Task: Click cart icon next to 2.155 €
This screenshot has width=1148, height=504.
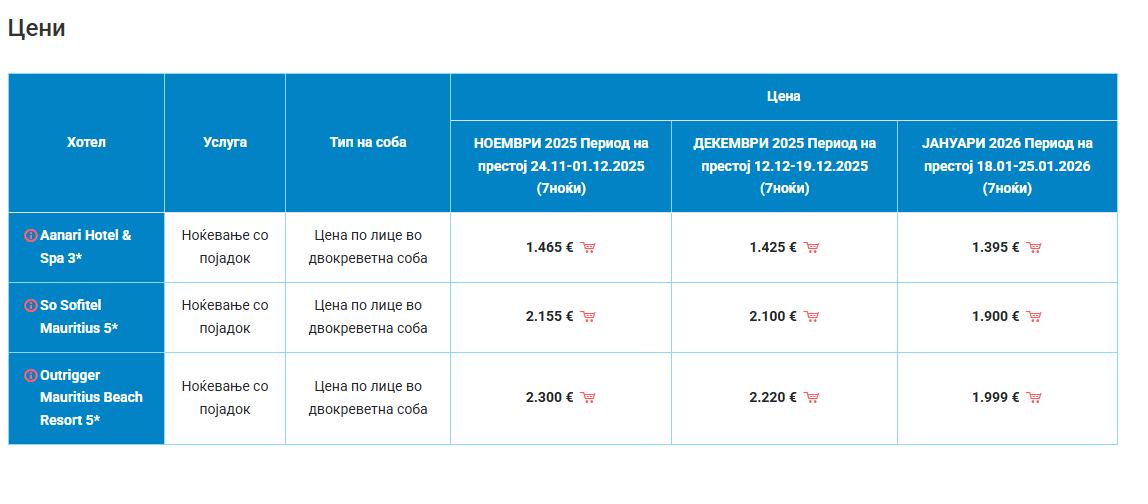Action: [588, 317]
